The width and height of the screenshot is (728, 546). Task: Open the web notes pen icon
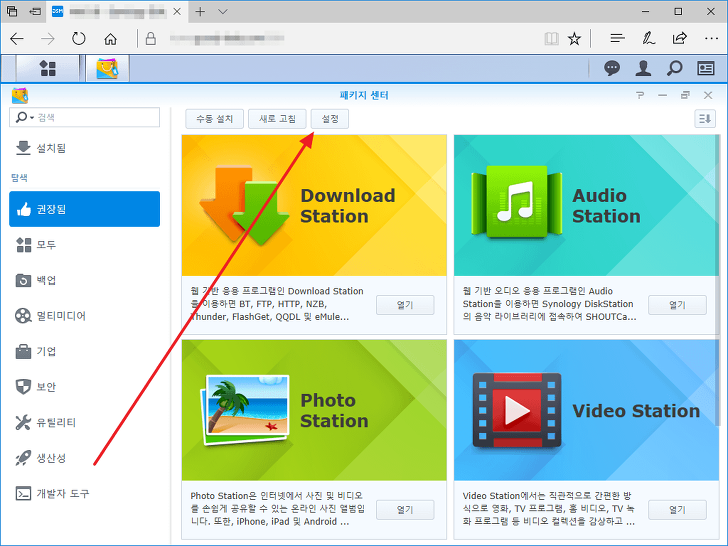(649, 39)
